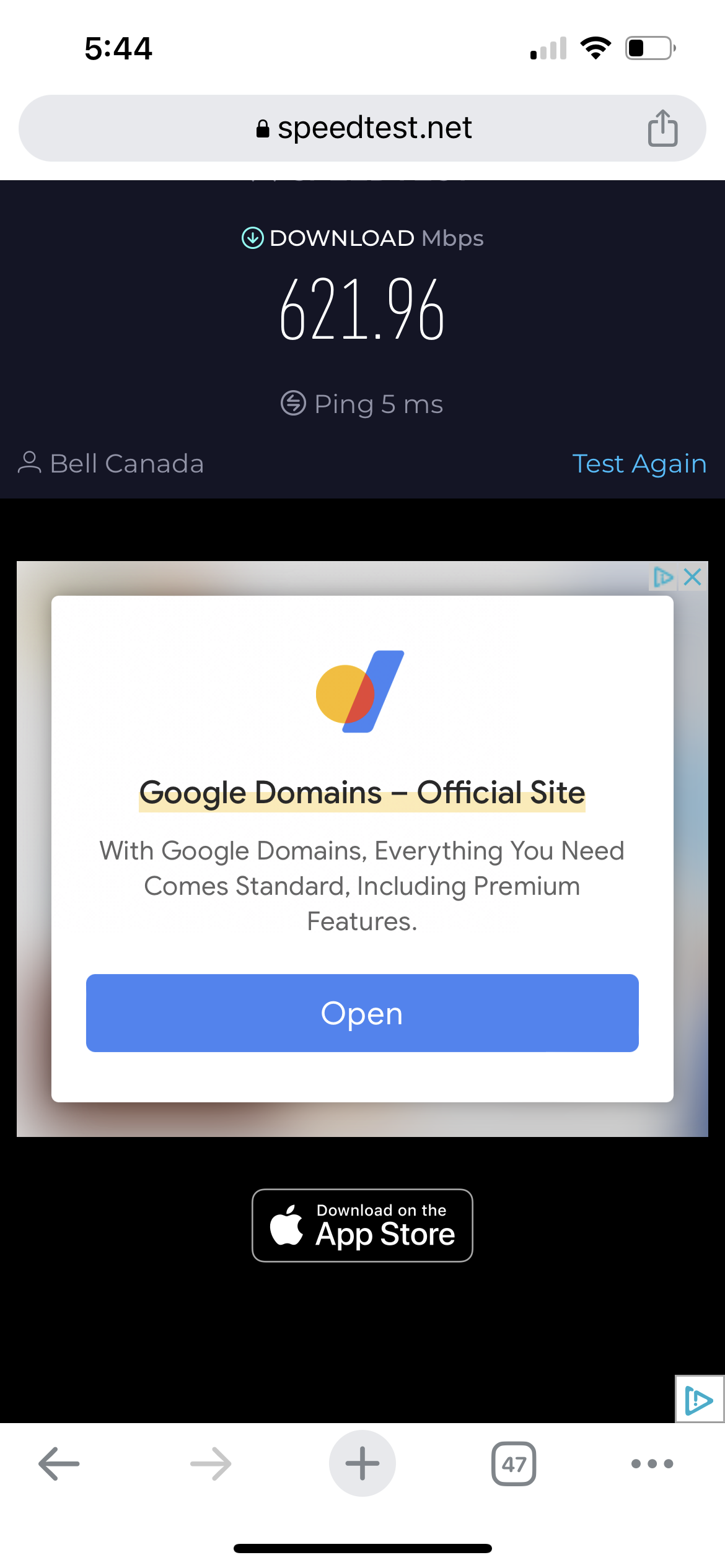Tap the Bell Canada user icon
Screen dimensions: 725x1568
pos(29,463)
